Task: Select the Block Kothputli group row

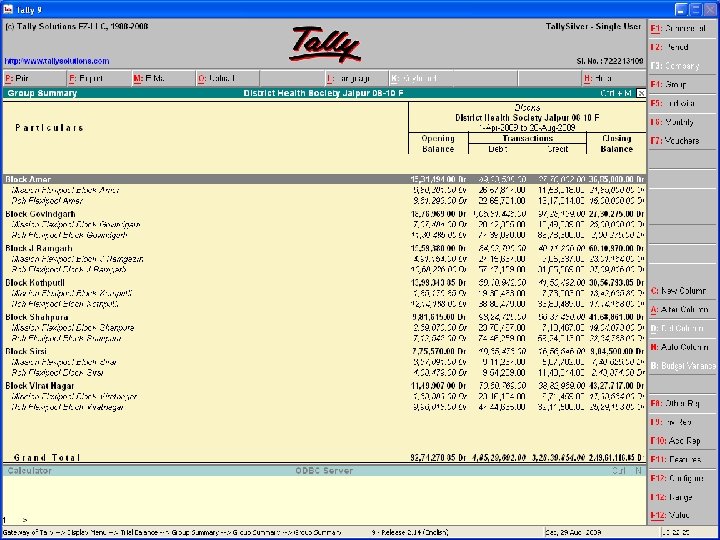Action: pyautogui.click(x=324, y=283)
